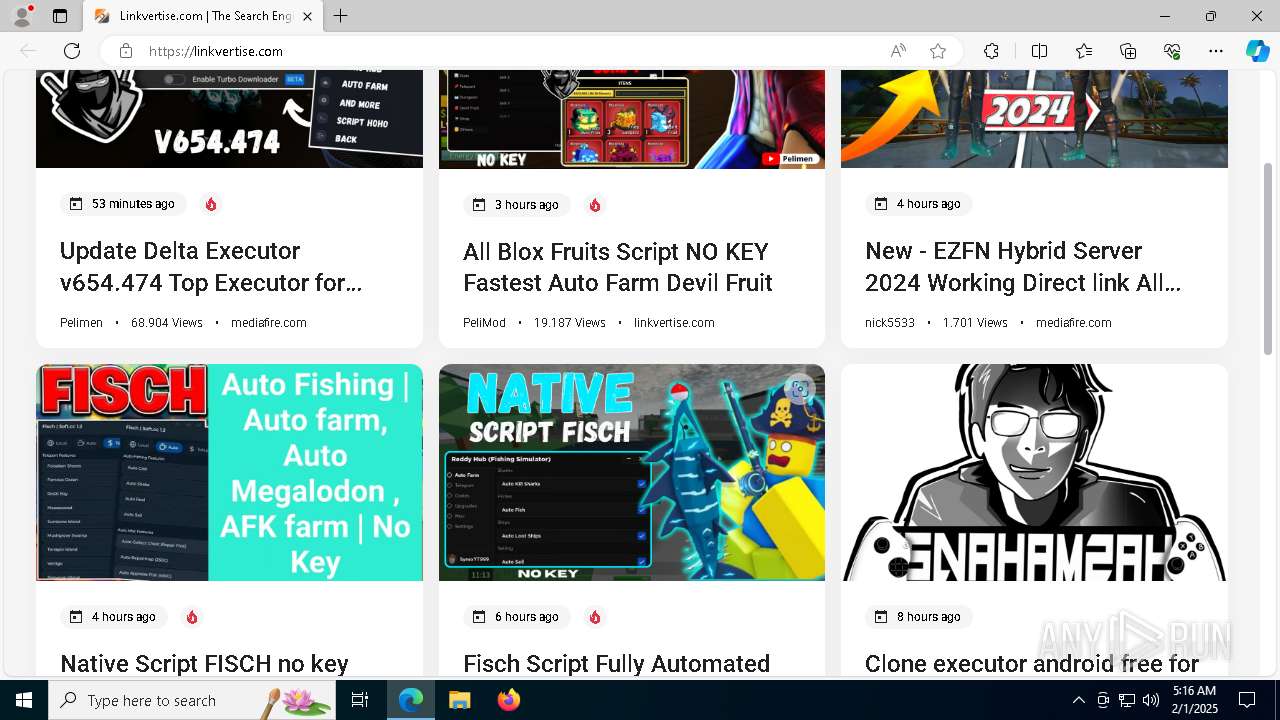Open New - EZFN Hybrid Server title
1280x720 pixels.
(1023, 267)
